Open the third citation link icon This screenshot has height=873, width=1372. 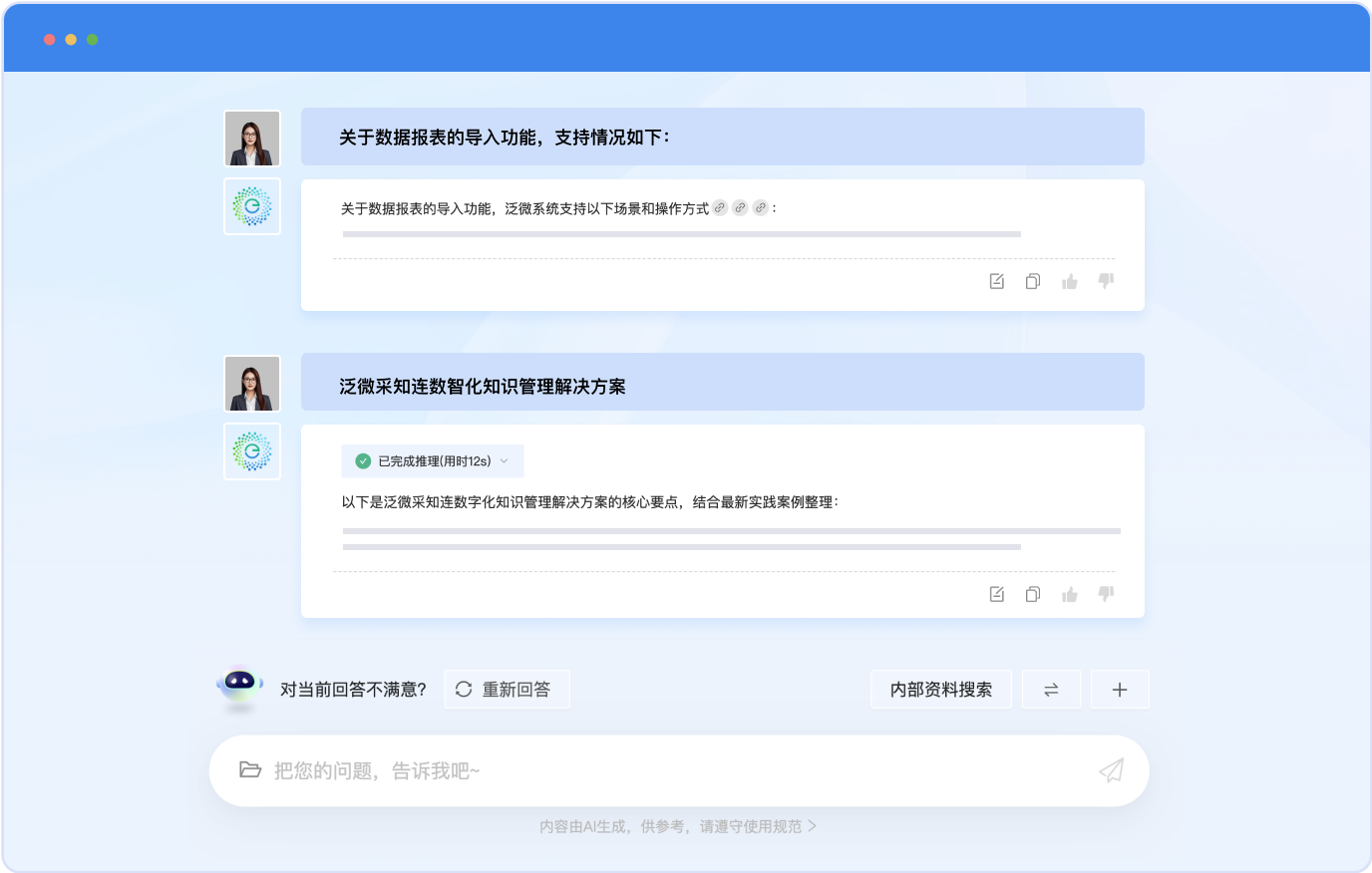[x=761, y=208]
